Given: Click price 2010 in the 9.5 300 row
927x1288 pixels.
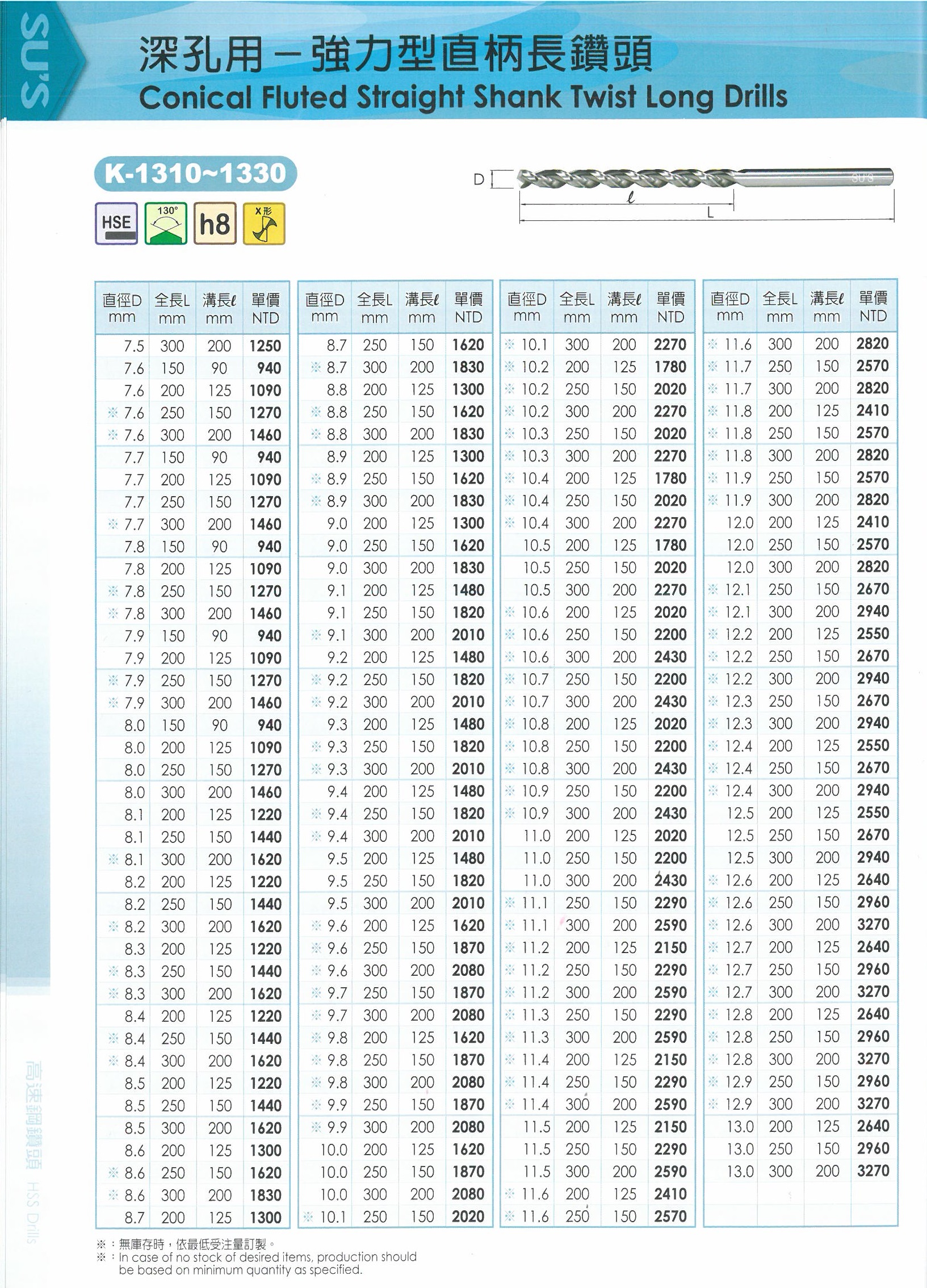Looking at the screenshot, I should [x=468, y=903].
